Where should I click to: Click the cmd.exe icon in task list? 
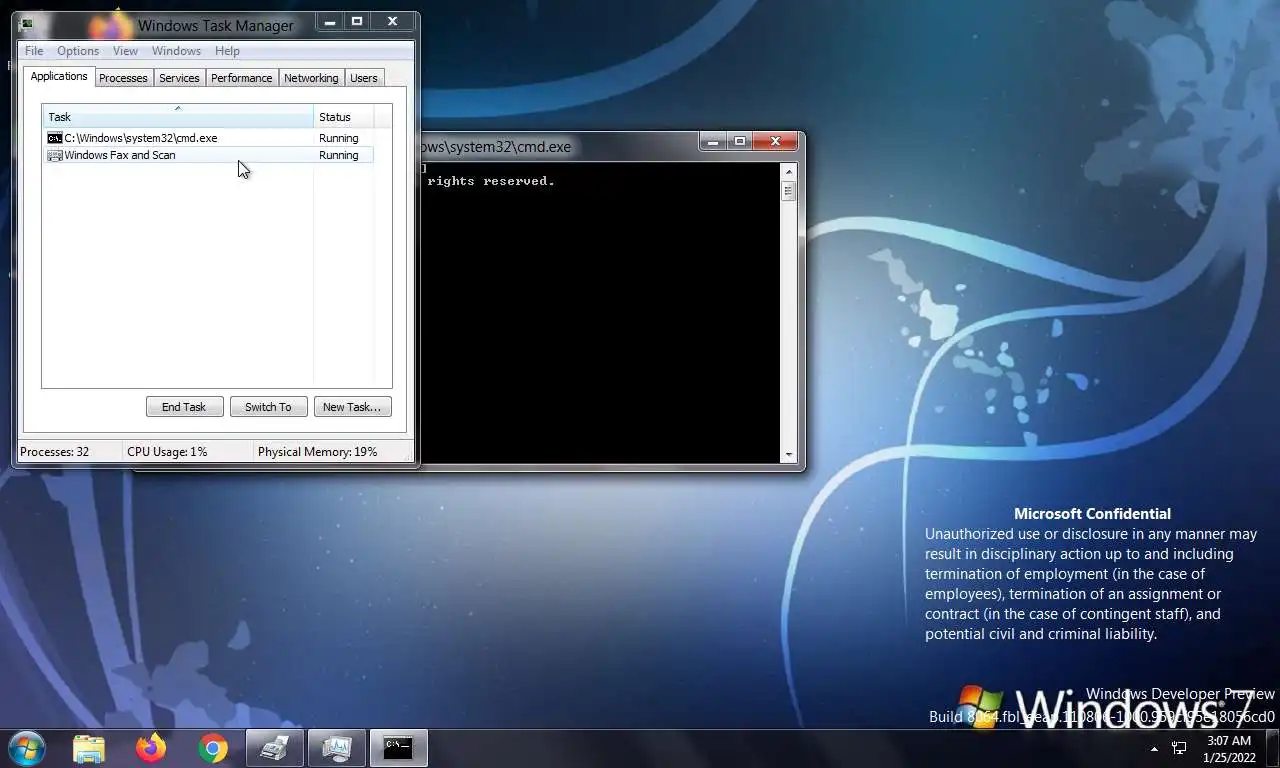(55, 138)
